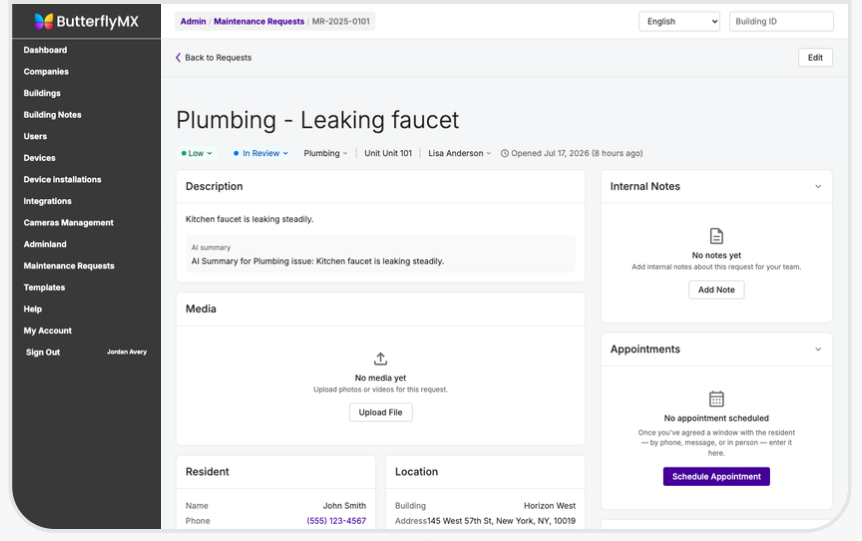
Task: Open the English language selector
Action: pos(679,21)
